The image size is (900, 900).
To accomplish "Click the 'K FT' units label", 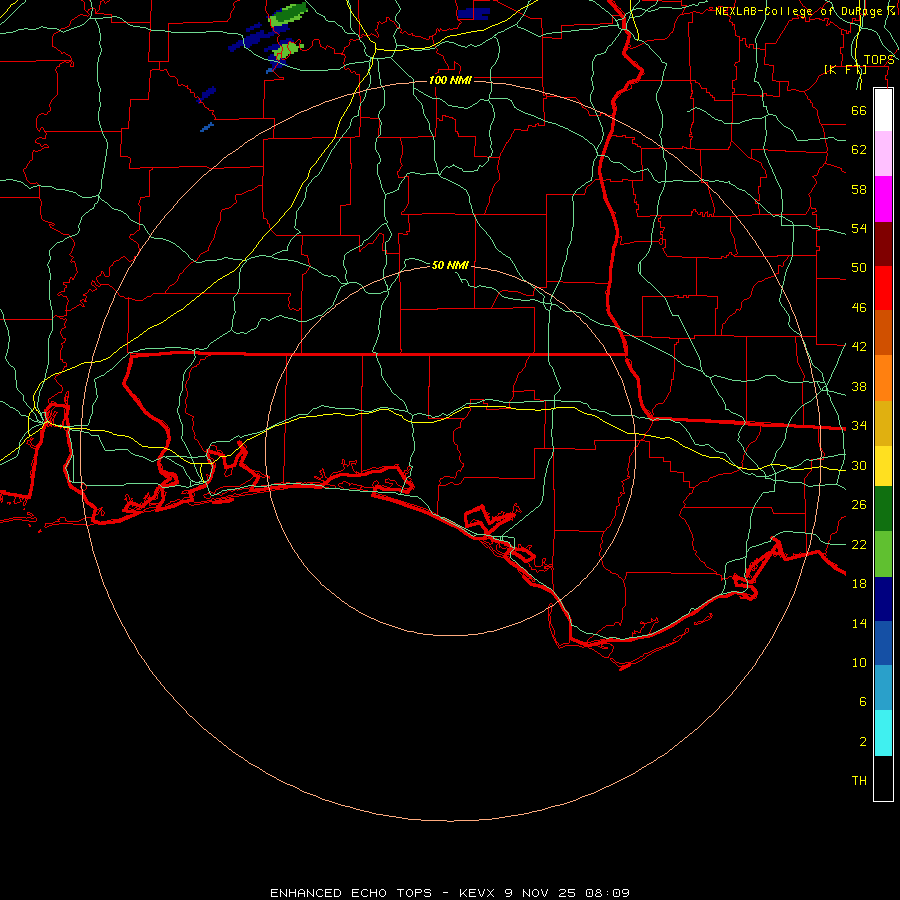I will 845,69.
